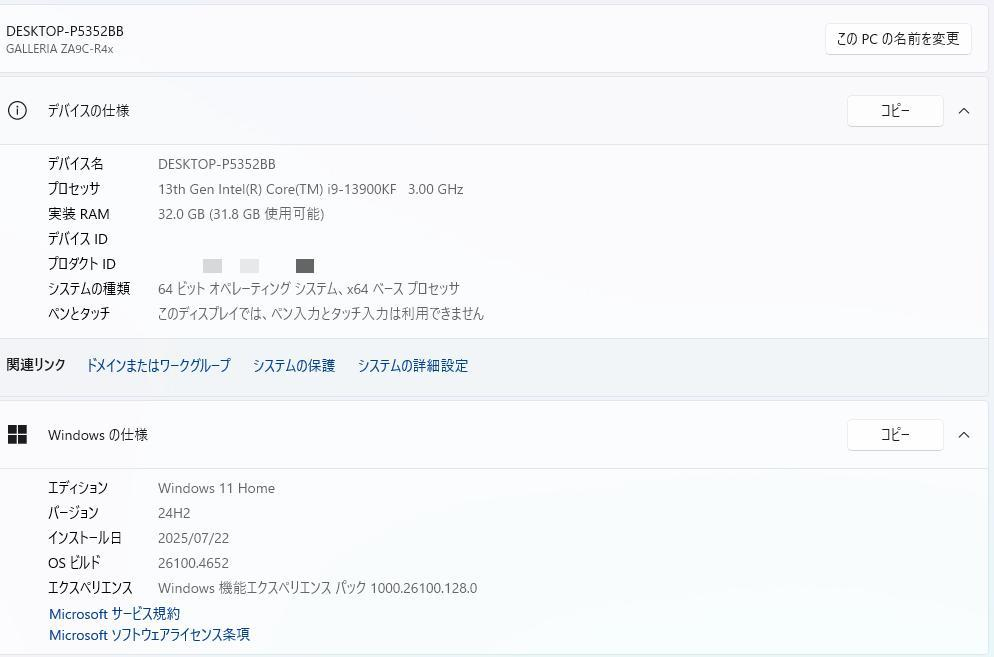Open ドメインまたはワークグループ link

pos(158,365)
